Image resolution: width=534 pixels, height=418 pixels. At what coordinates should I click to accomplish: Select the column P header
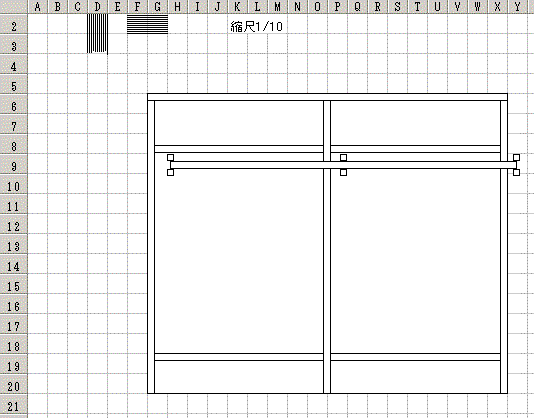coord(337,6)
